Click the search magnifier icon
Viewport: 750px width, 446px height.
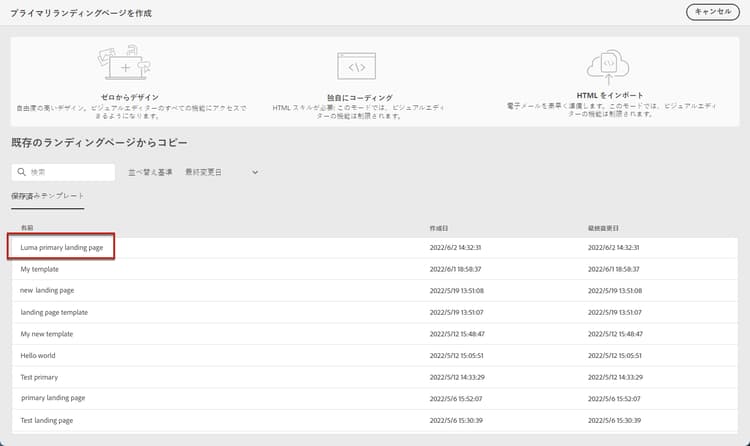click(22, 172)
